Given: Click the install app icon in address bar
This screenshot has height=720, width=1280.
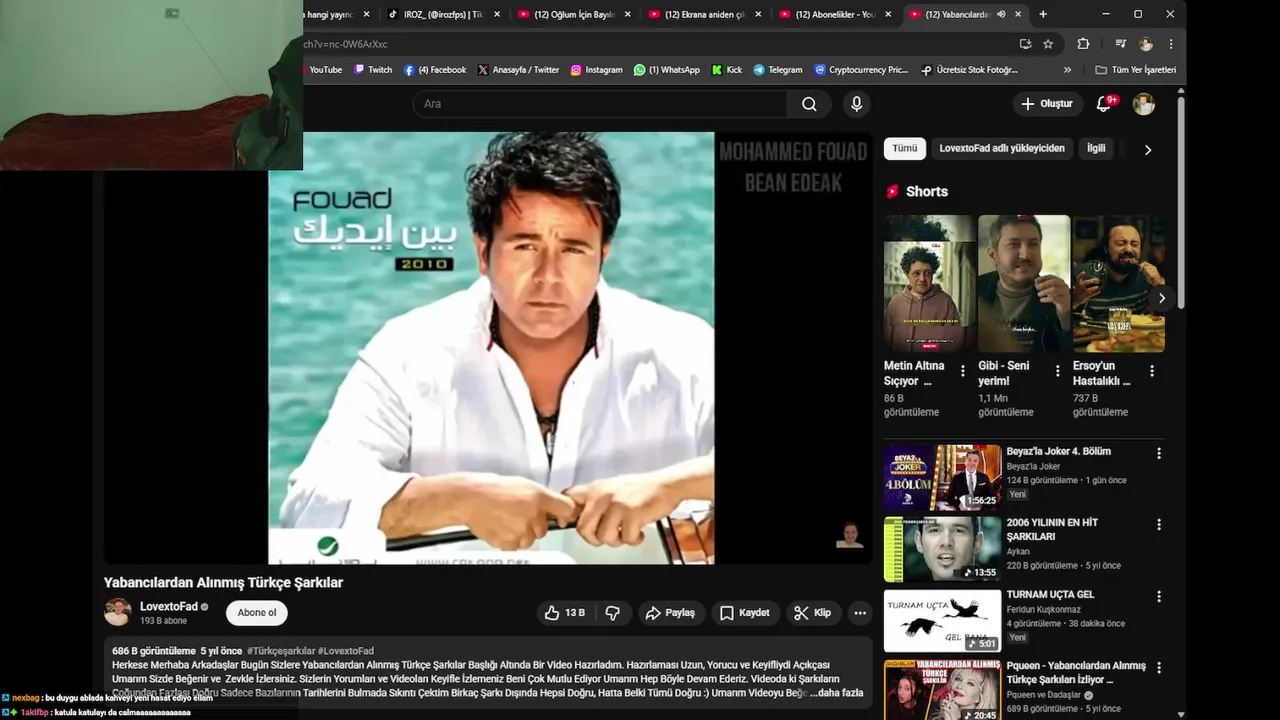Looking at the screenshot, I should [1025, 44].
